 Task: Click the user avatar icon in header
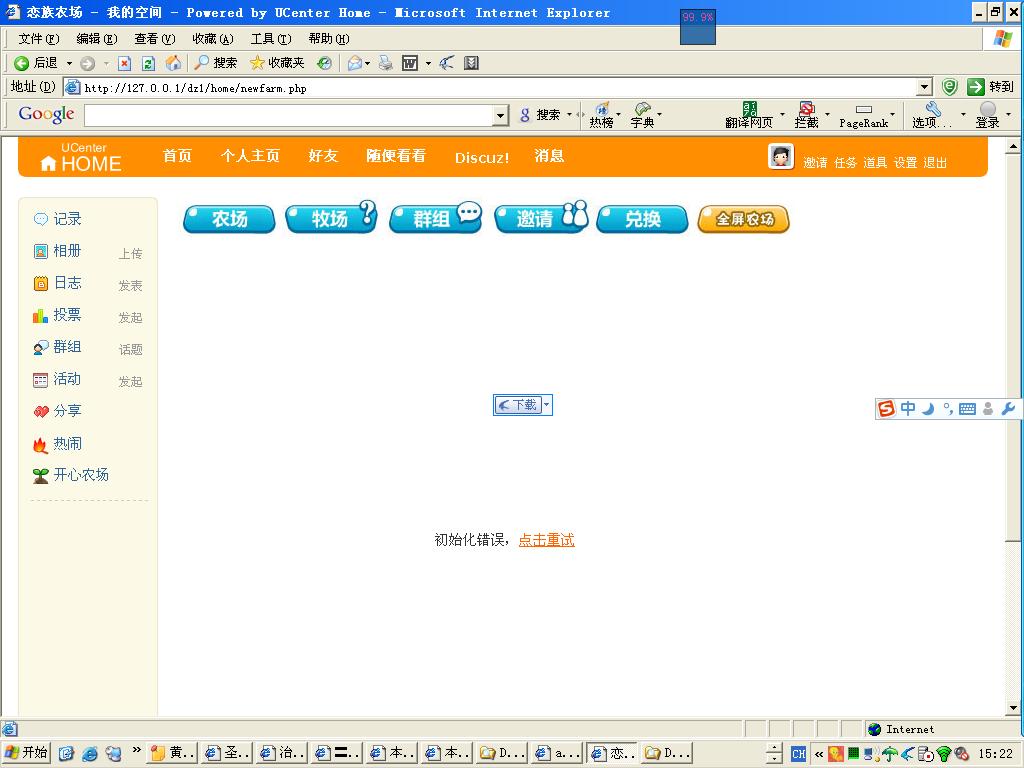[781, 157]
